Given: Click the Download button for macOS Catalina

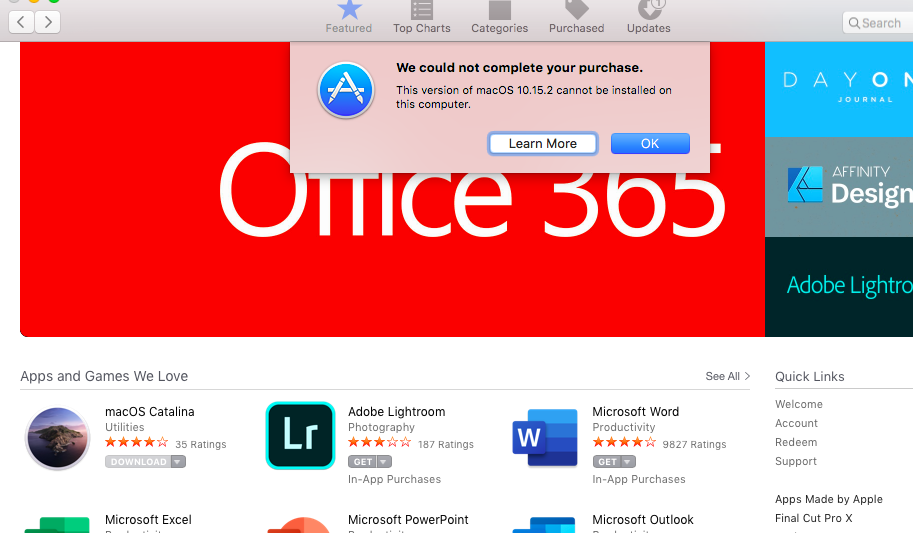Looking at the screenshot, I should pyautogui.click(x=139, y=462).
